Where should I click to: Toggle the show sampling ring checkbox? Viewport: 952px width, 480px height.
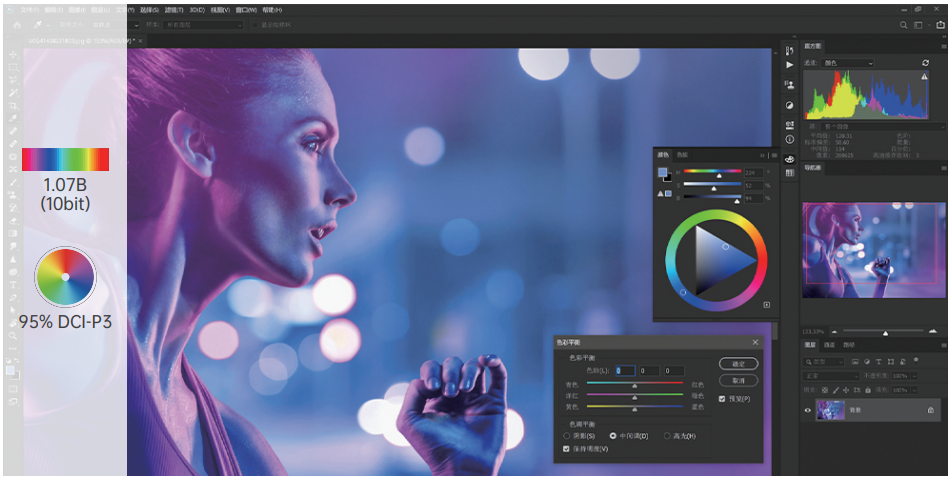point(255,25)
